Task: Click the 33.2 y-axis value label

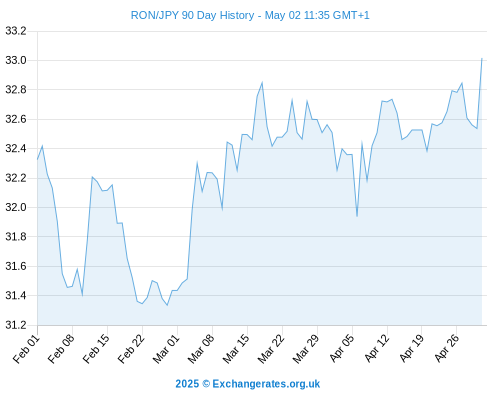Action: tap(16, 31)
